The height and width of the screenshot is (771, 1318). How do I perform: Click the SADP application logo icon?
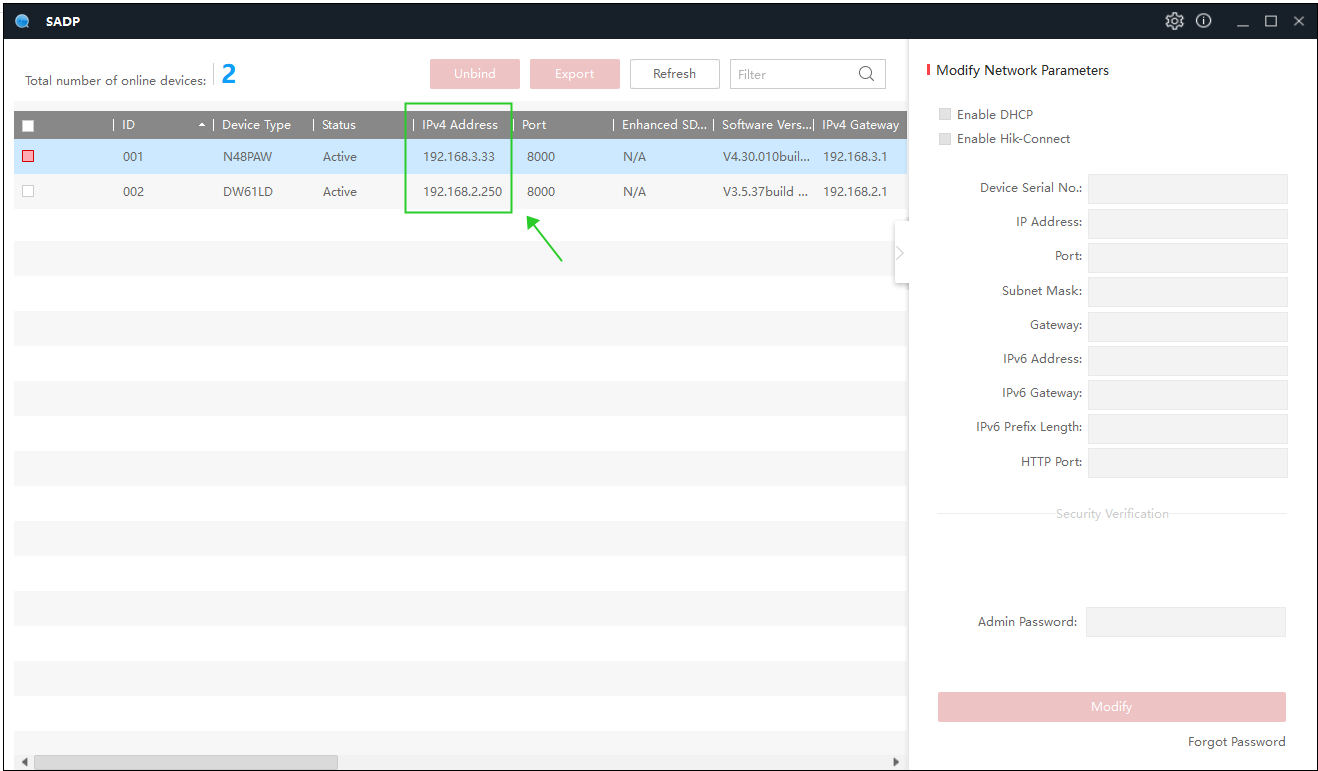(23, 21)
